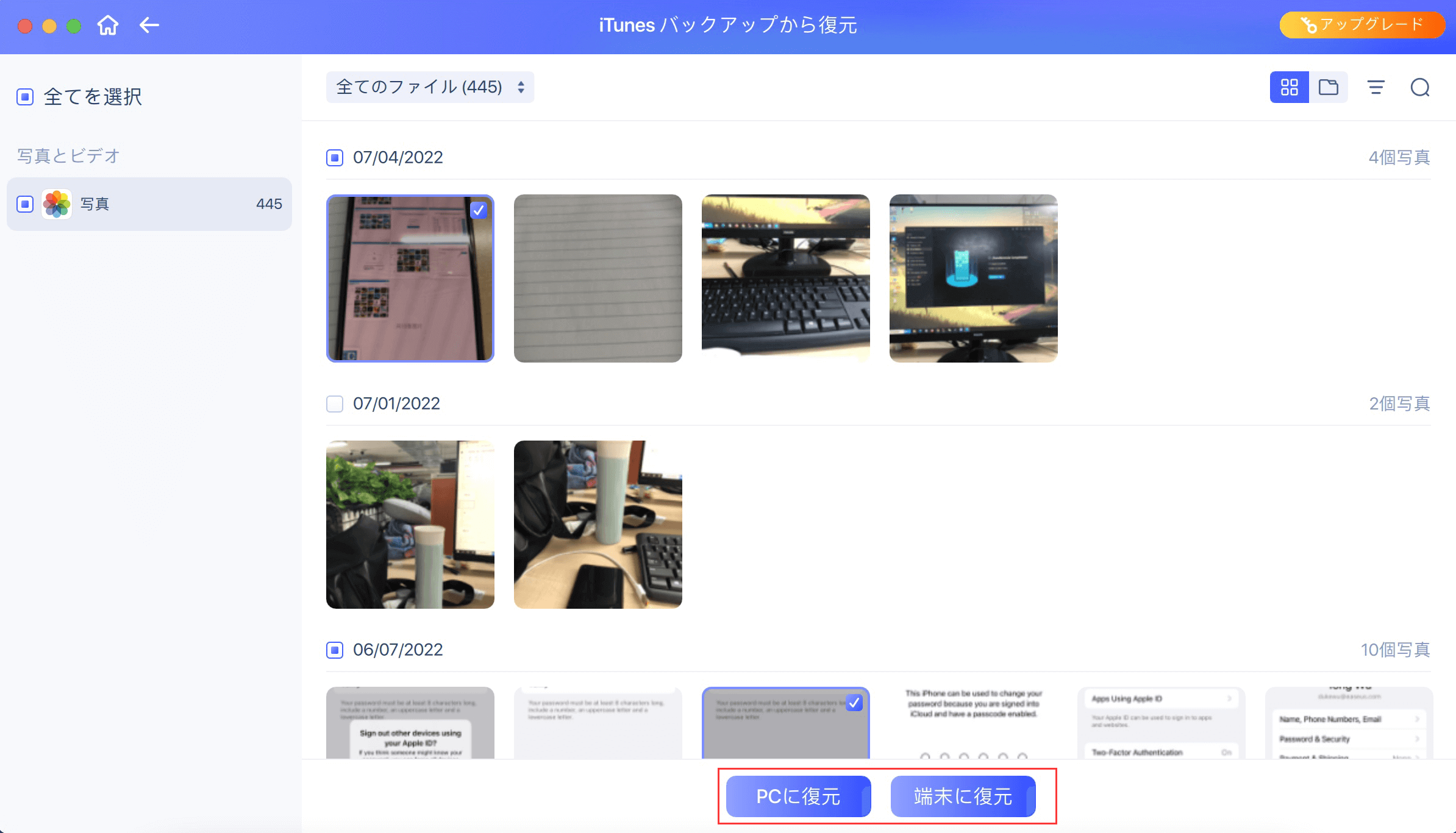
Task: Click the Photos app flower icon
Action: [57, 204]
